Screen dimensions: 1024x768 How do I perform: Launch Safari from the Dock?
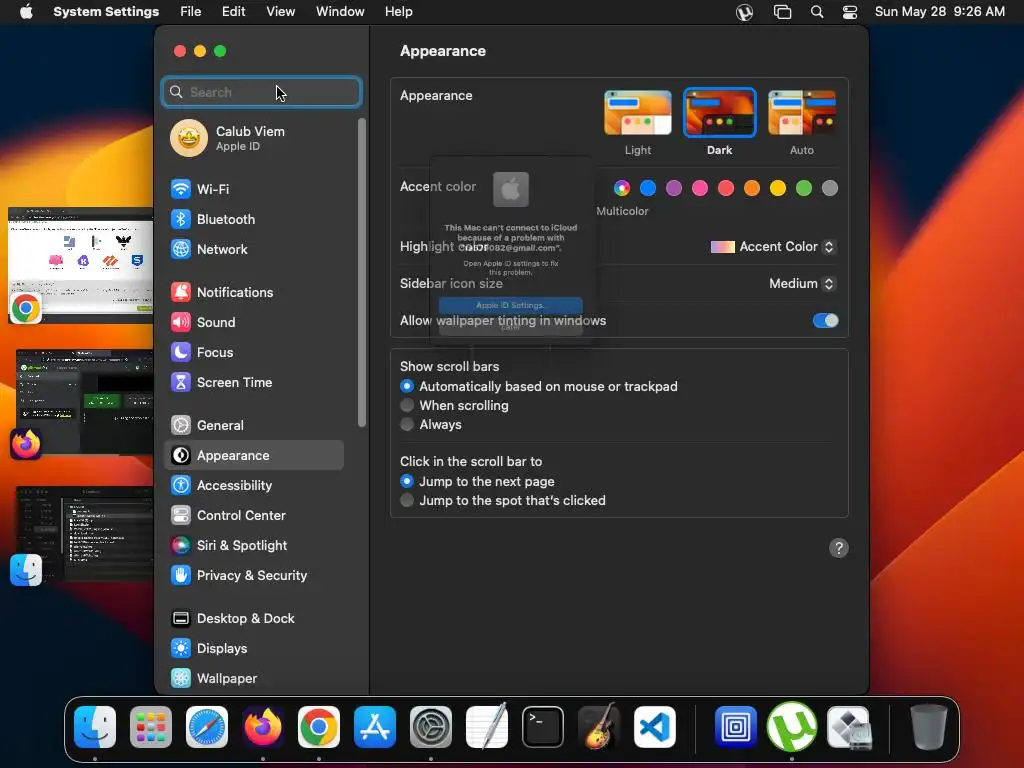pos(207,727)
